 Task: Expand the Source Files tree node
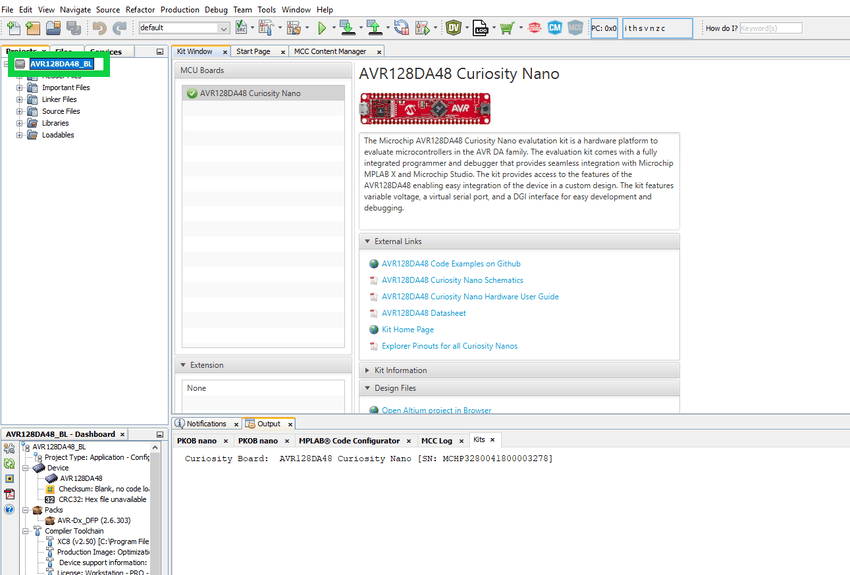pyautogui.click(x=19, y=111)
